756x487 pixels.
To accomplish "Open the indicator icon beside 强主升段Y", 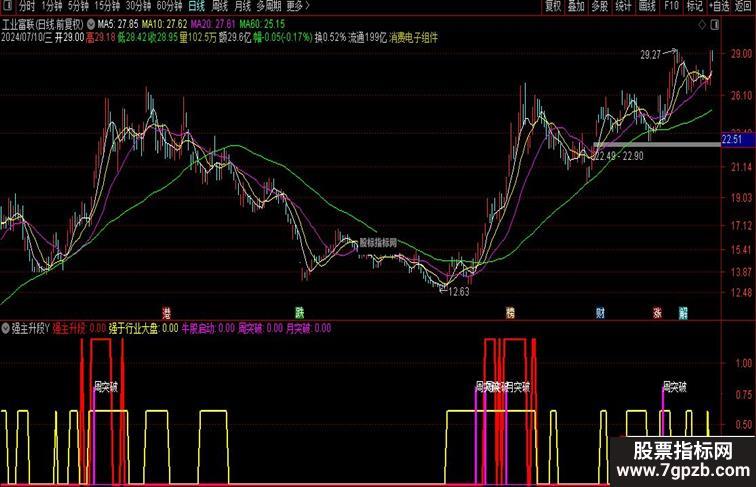I will click(5, 328).
